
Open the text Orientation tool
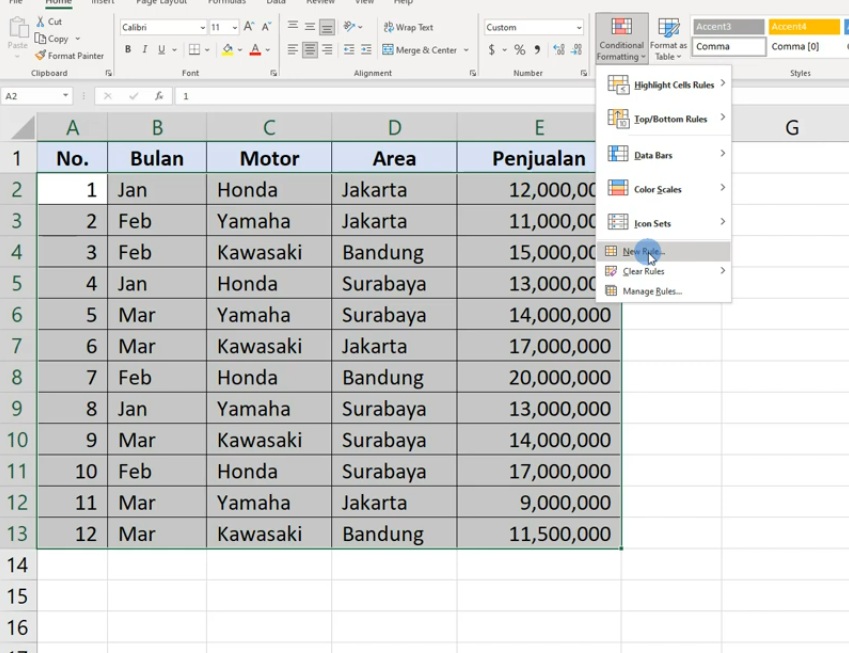[x=349, y=26]
